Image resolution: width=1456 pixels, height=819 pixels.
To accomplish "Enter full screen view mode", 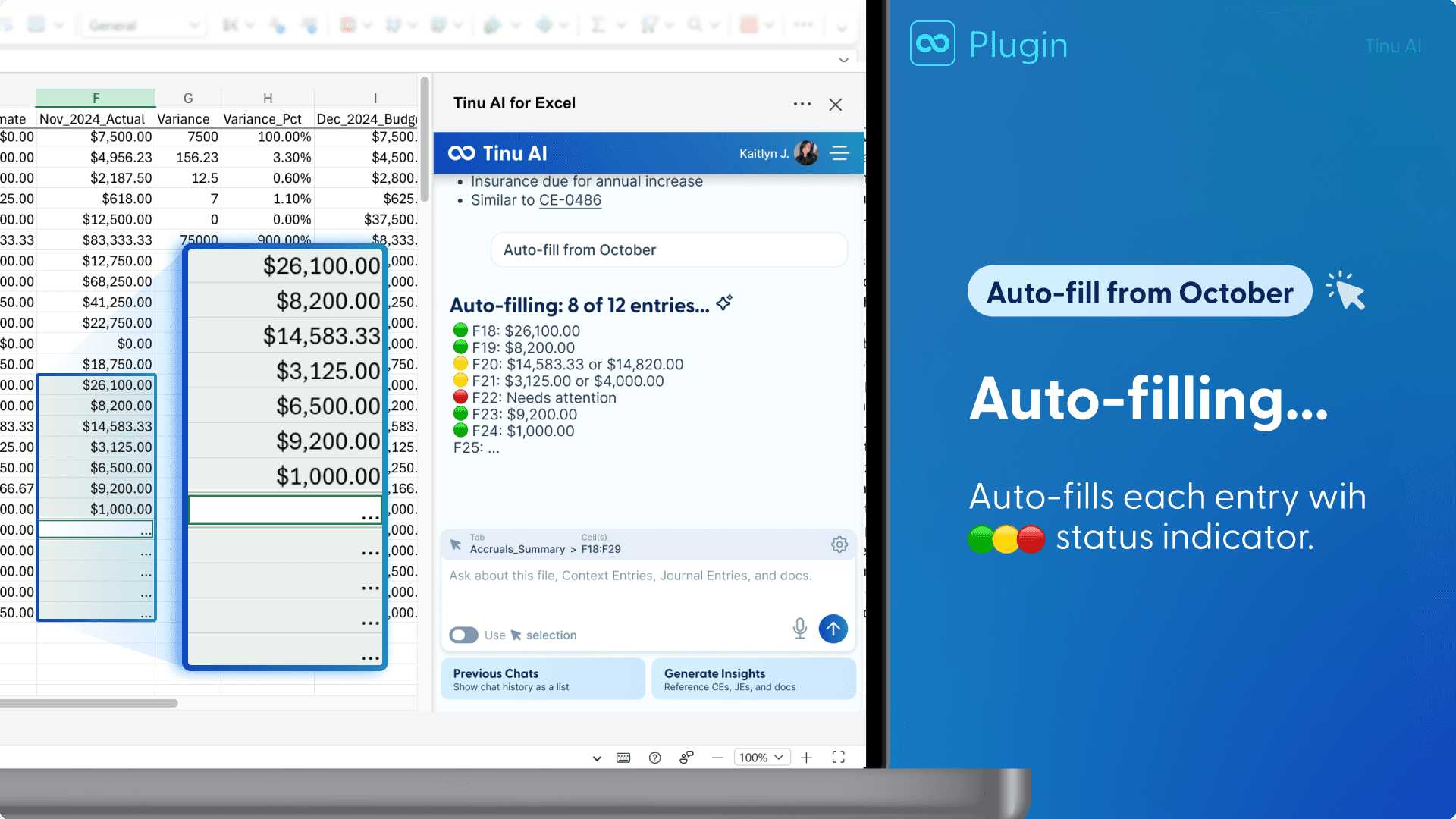I will (838, 758).
